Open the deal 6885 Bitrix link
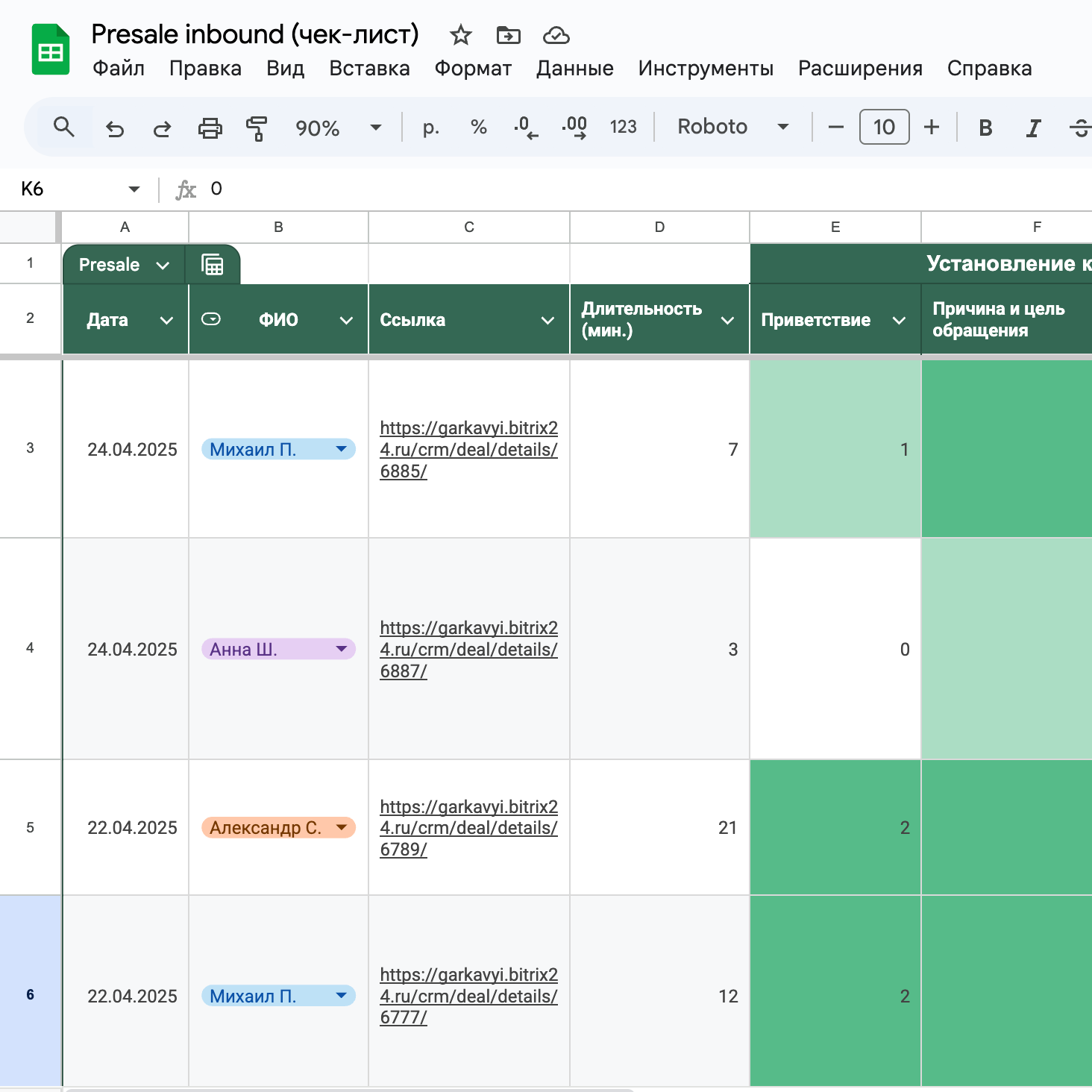Image resolution: width=1092 pixels, height=1092 pixels. (x=468, y=449)
